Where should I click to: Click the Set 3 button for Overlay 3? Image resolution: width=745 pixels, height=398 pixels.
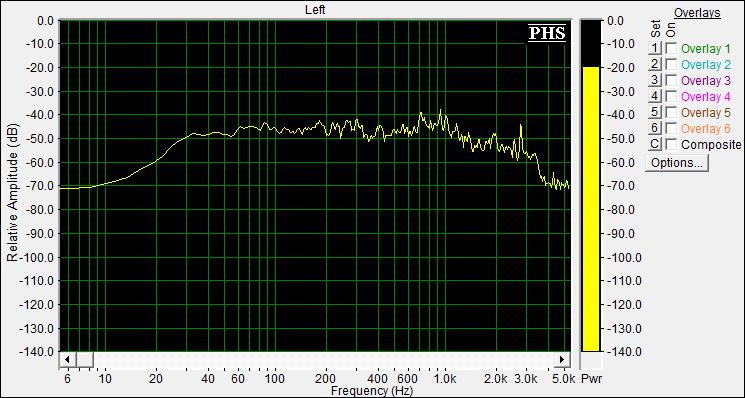click(655, 80)
